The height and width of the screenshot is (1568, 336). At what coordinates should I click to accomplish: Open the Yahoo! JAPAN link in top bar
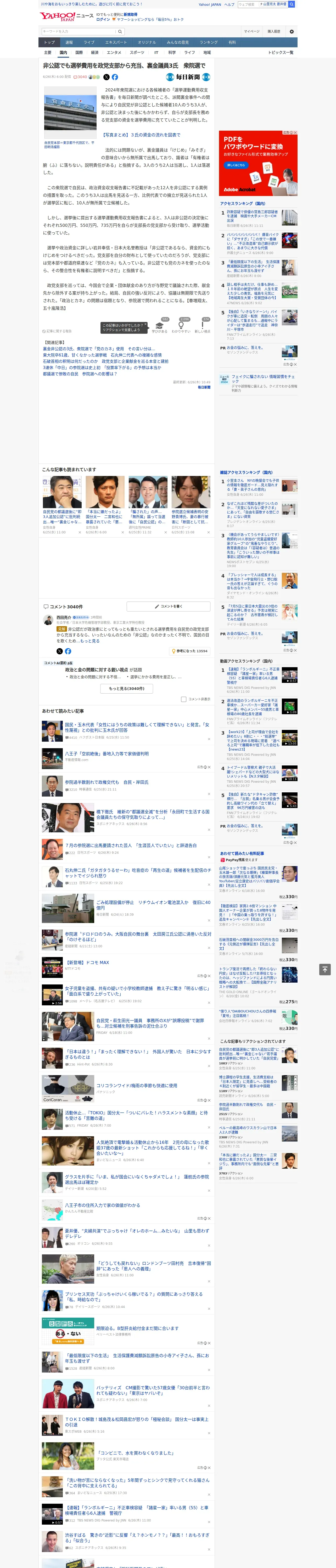pos(210,4)
